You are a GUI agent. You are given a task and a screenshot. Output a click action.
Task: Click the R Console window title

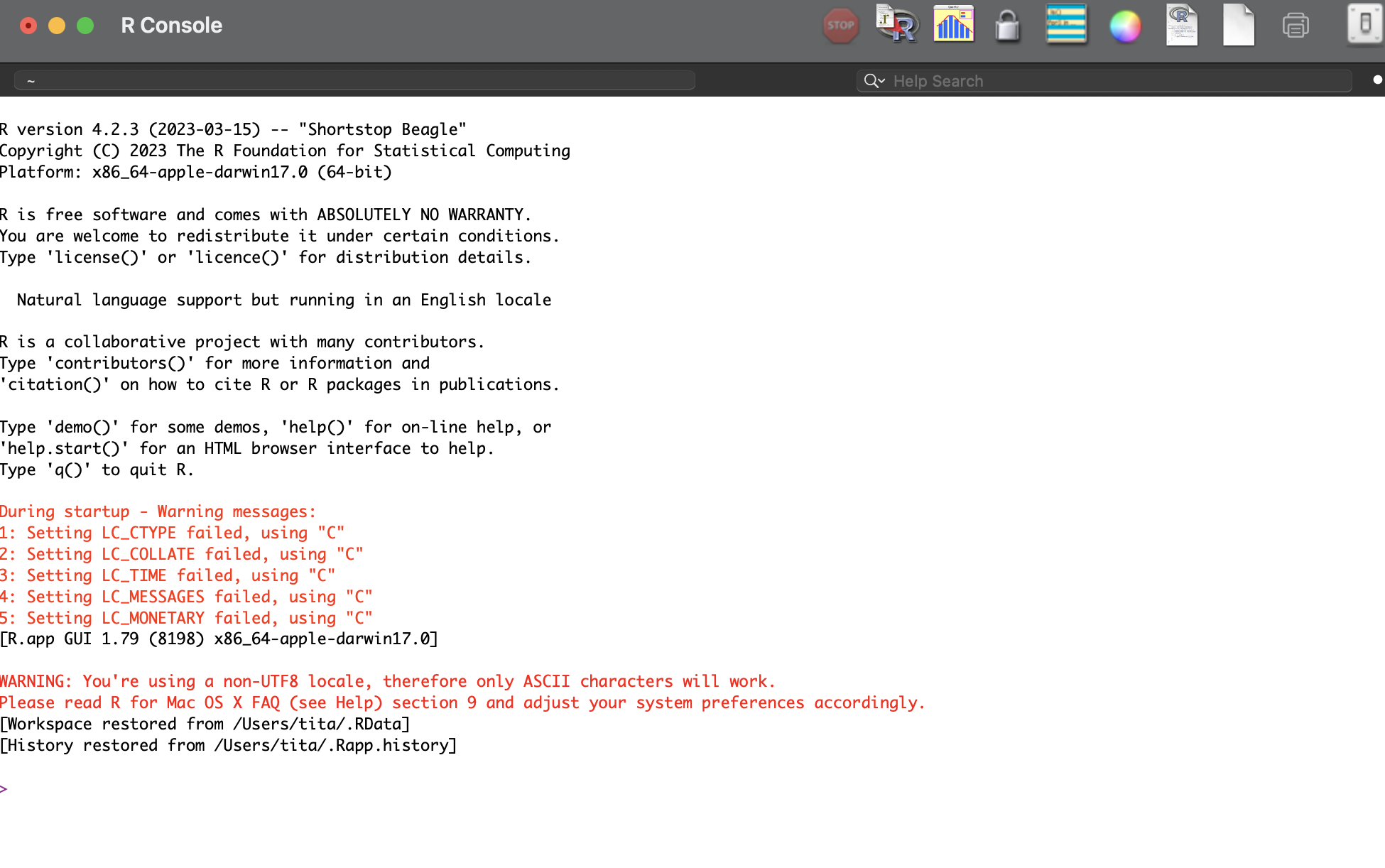click(171, 26)
